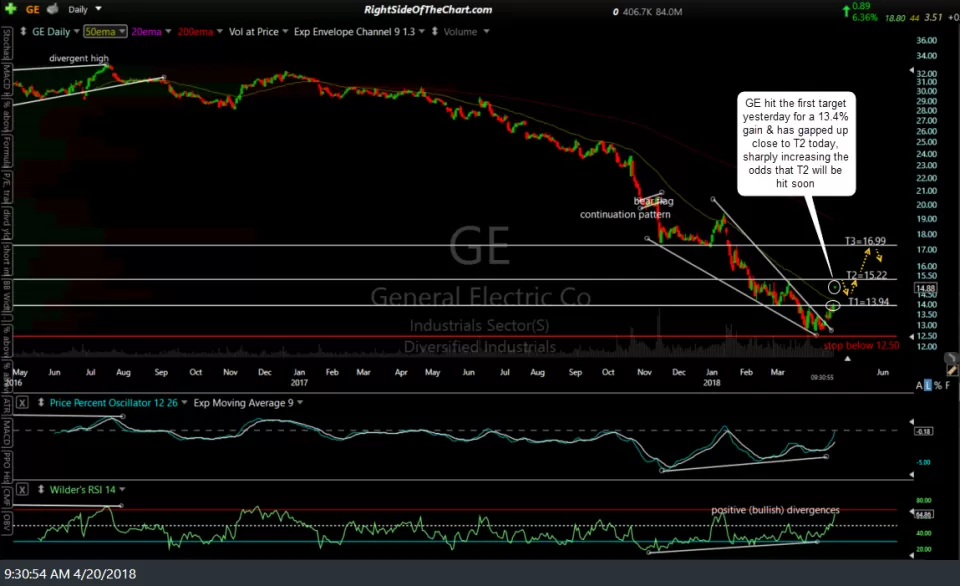The image size is (960, 586).
Task: Select the pencil drawing tool icon
Action: pyautogui.click(x=951, y=370)
